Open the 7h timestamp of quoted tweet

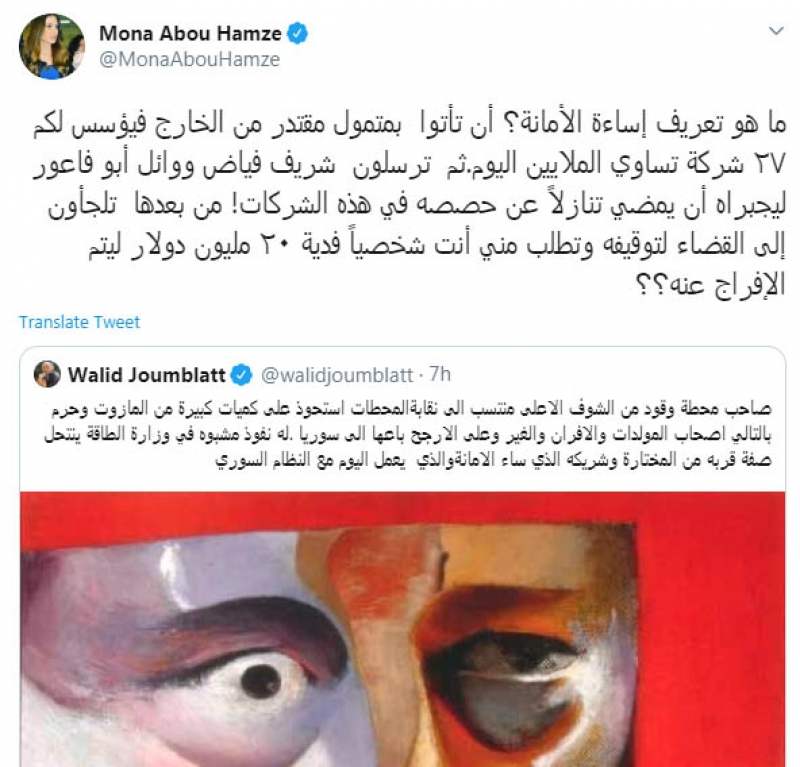click(440, 375)
